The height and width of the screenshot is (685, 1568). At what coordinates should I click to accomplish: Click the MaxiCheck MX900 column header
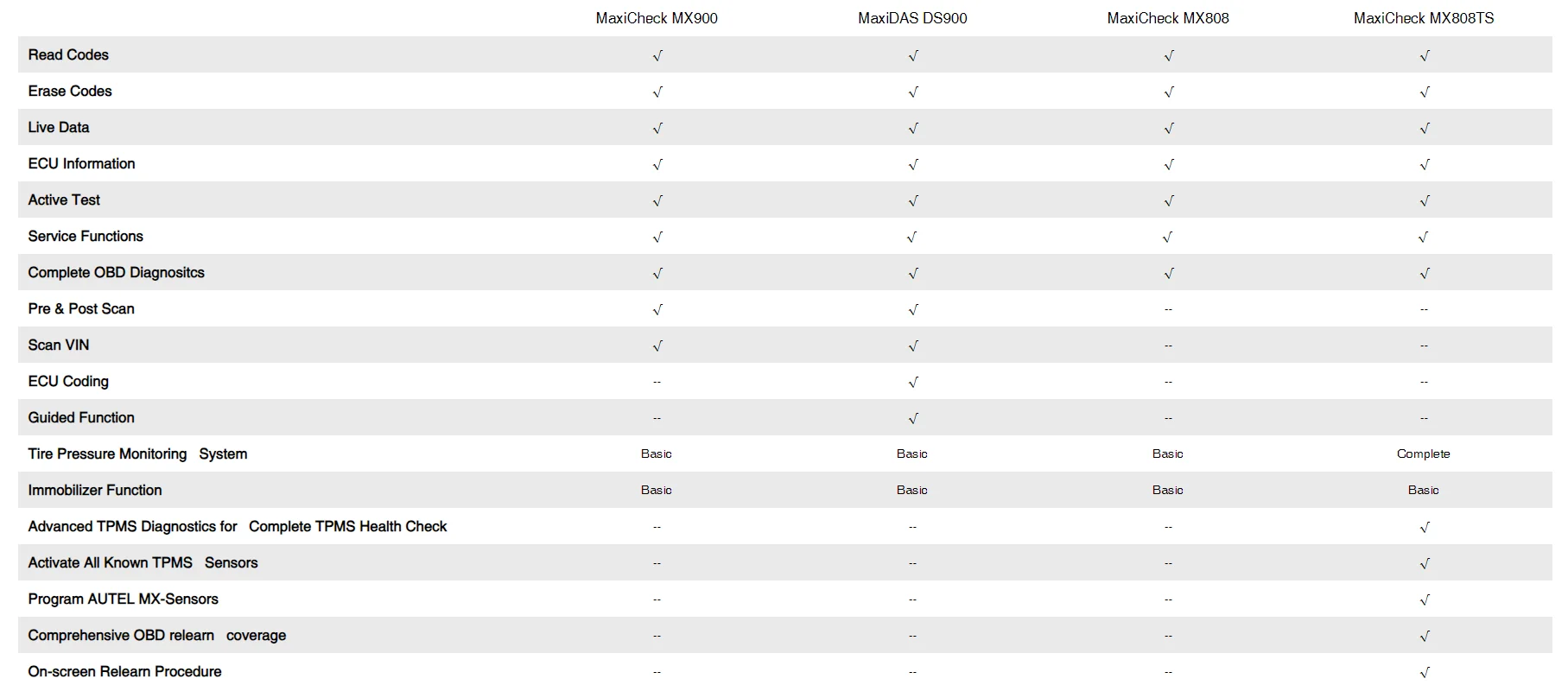657,18
